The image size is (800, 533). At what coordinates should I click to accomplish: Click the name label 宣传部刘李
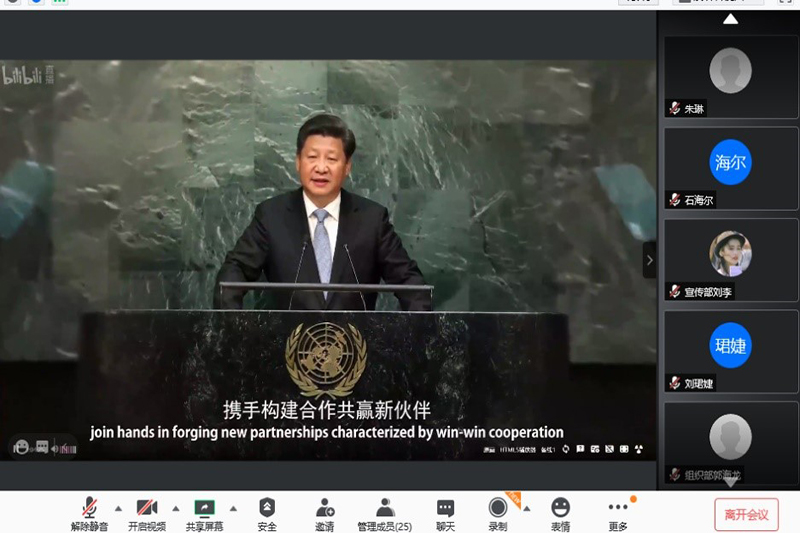[x=708, y=292]
